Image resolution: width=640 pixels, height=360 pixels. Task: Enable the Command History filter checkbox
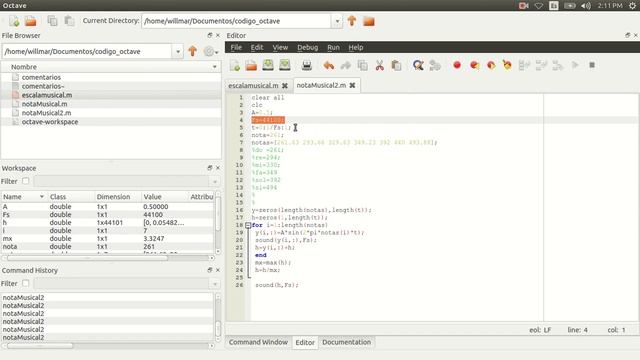pos(26,283)
